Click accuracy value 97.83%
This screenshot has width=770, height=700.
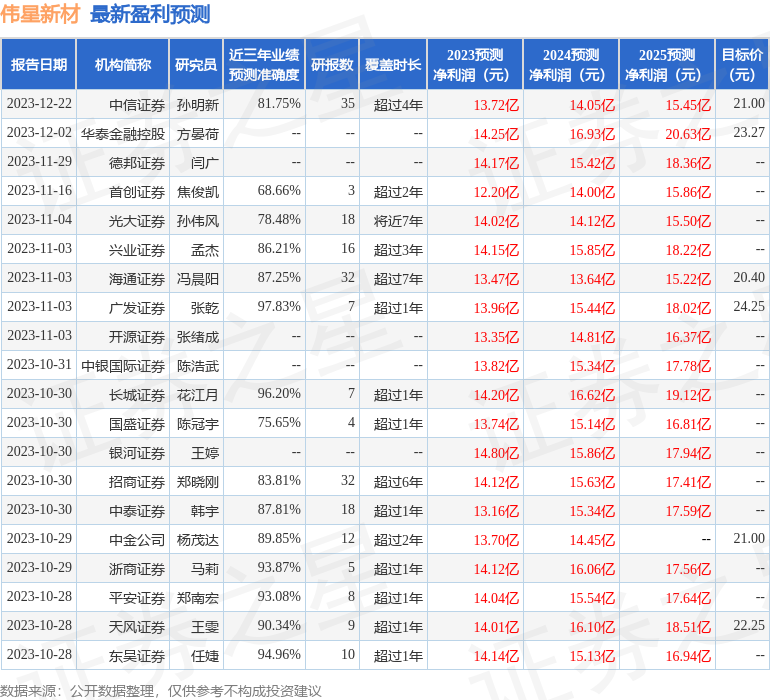pos(279,307)
